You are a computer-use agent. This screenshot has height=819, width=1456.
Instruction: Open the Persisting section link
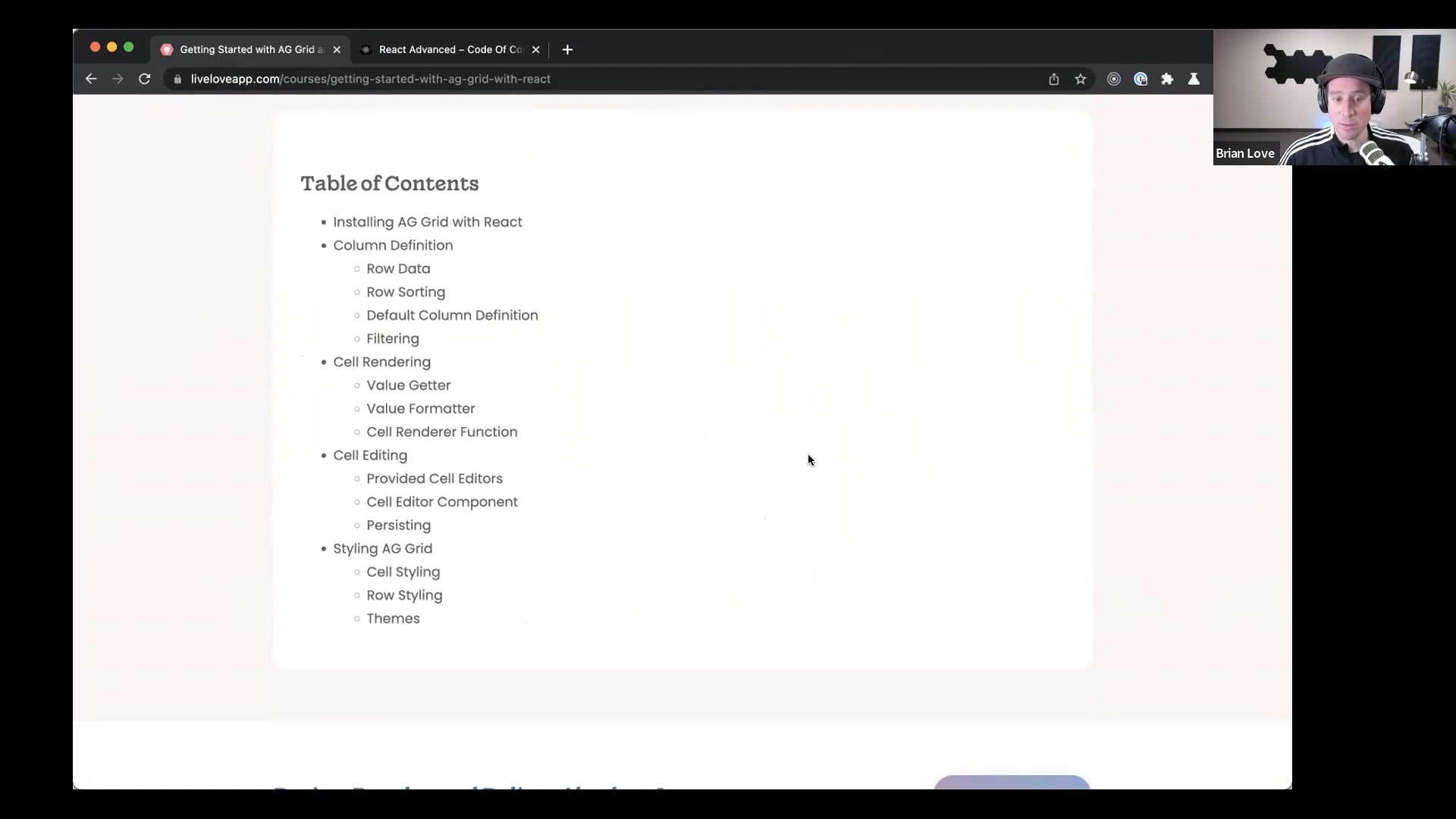[x=398, y=526]
